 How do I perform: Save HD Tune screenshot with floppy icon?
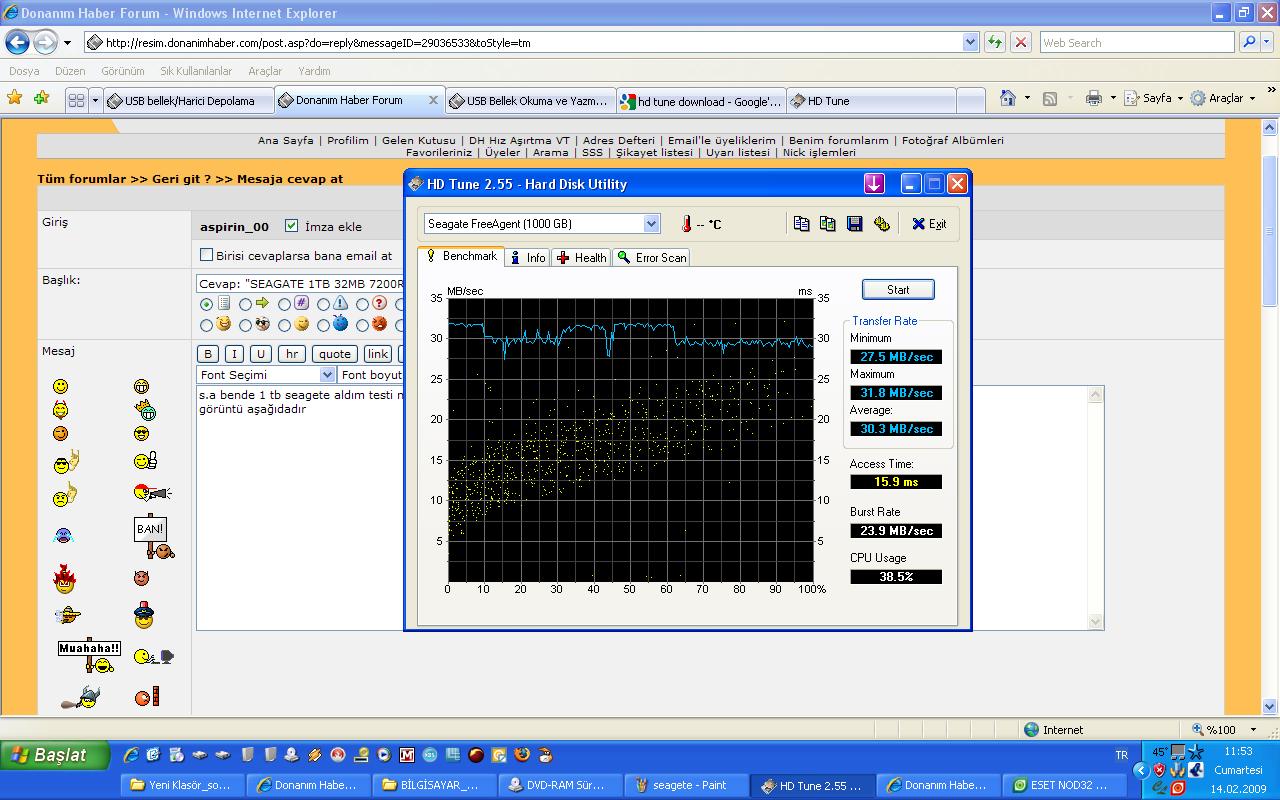(854, 224)
